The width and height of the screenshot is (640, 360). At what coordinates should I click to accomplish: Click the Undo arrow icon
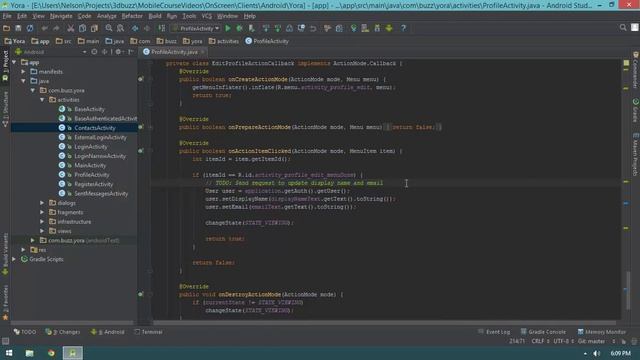(44, 28)
